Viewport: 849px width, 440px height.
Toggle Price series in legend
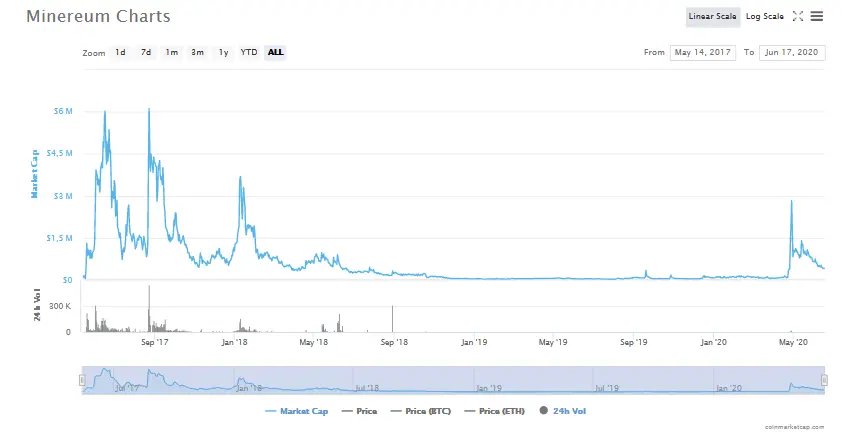click(360, 411)
